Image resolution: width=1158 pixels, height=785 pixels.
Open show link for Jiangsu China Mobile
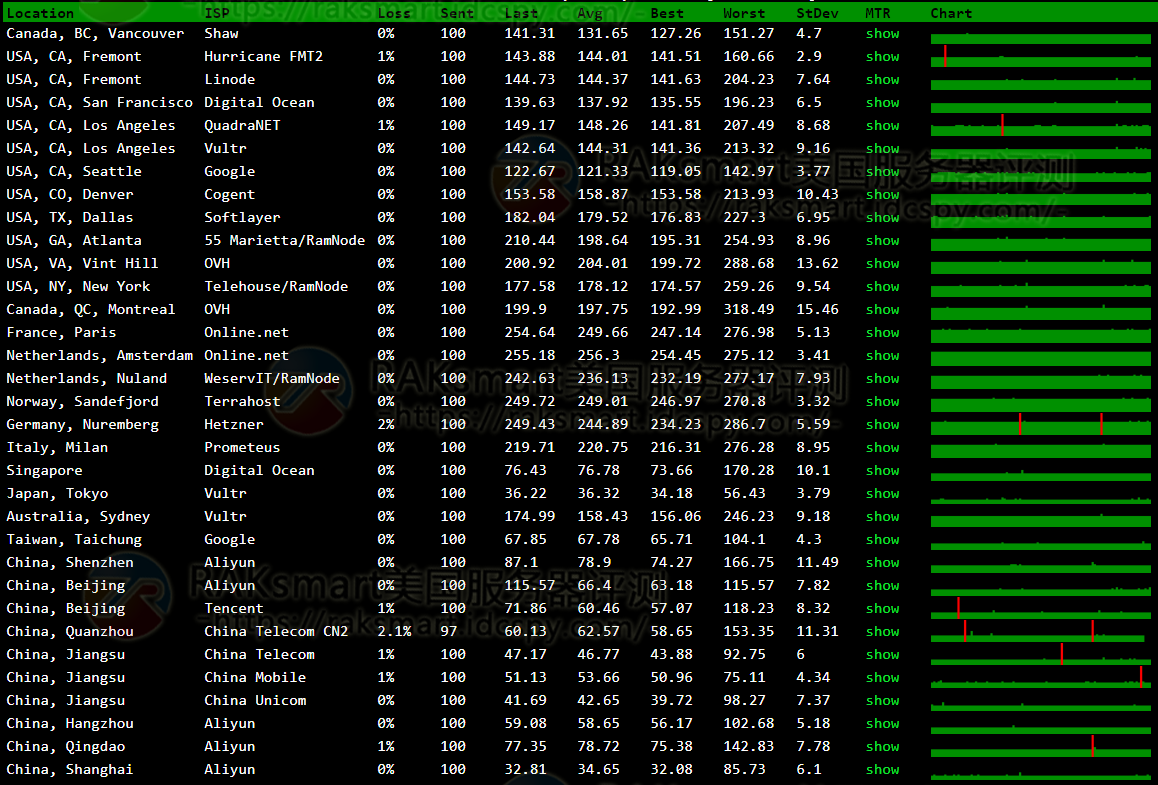point(883,677)
